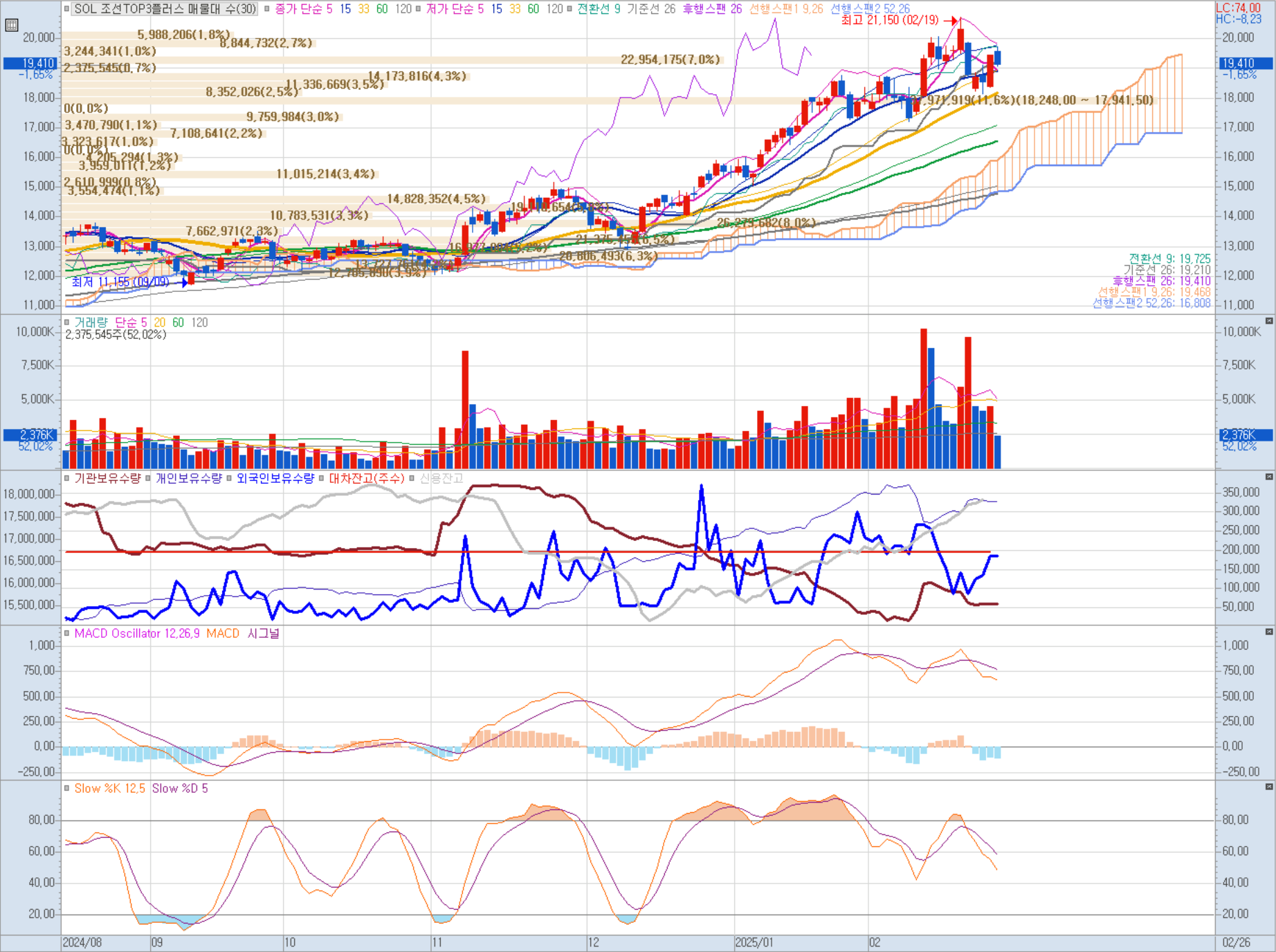Click square marker before 저가 단순 legend
The image size is (1276, 952).
pyautogui.click(x=418, y=9)
